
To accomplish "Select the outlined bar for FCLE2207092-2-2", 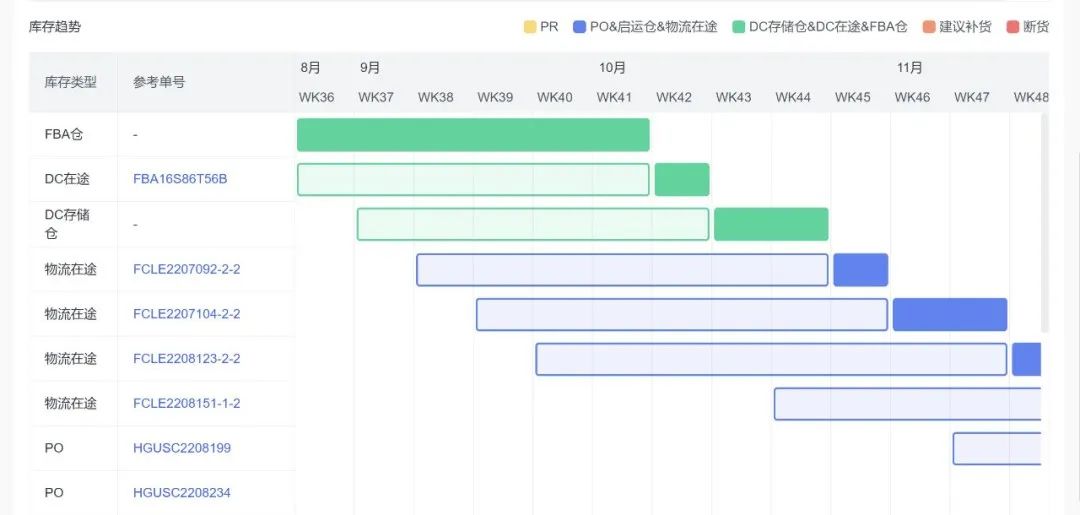I will click(x=622, y=270).
